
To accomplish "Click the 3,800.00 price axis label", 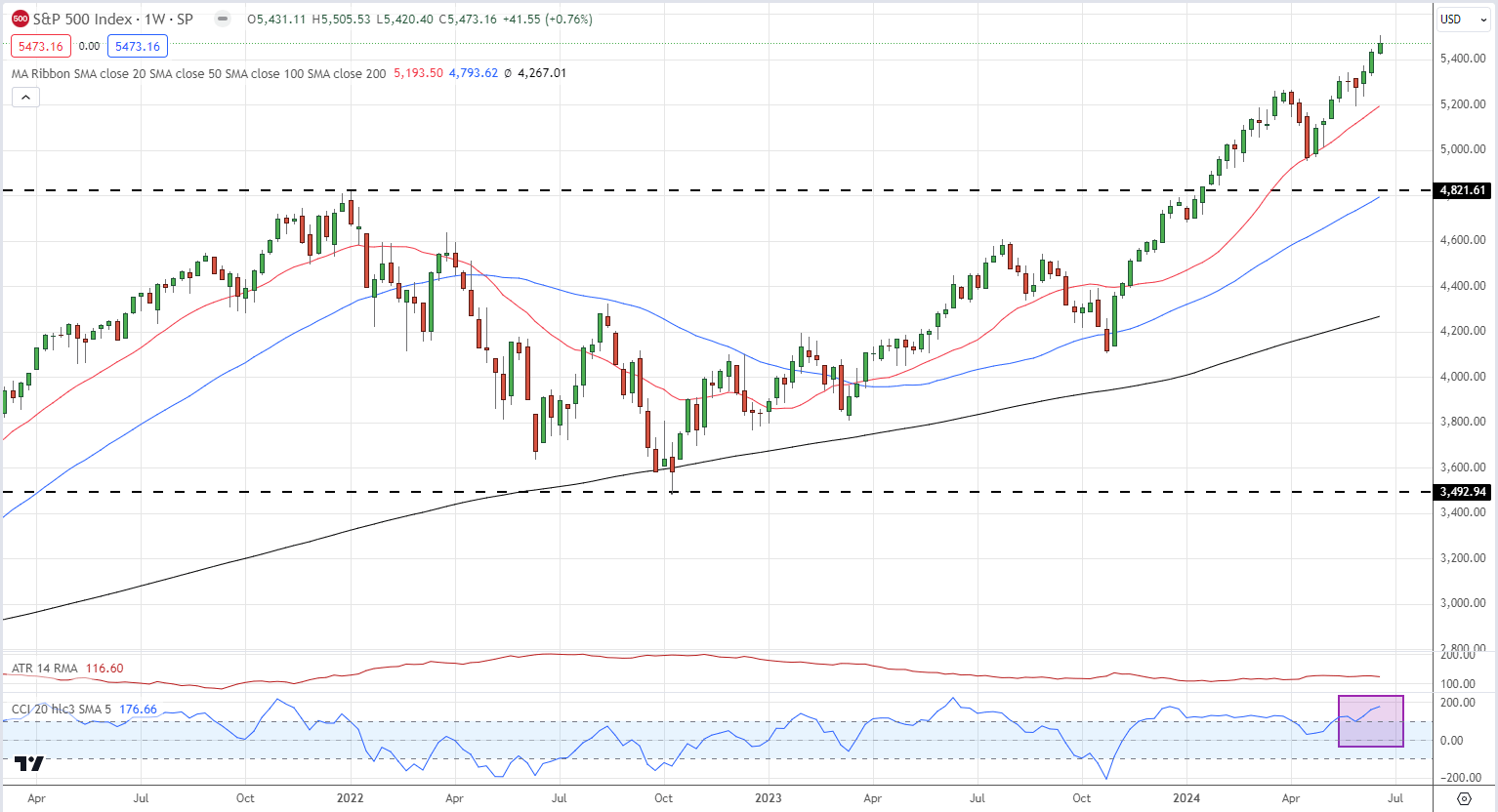I will [1463, 422].
